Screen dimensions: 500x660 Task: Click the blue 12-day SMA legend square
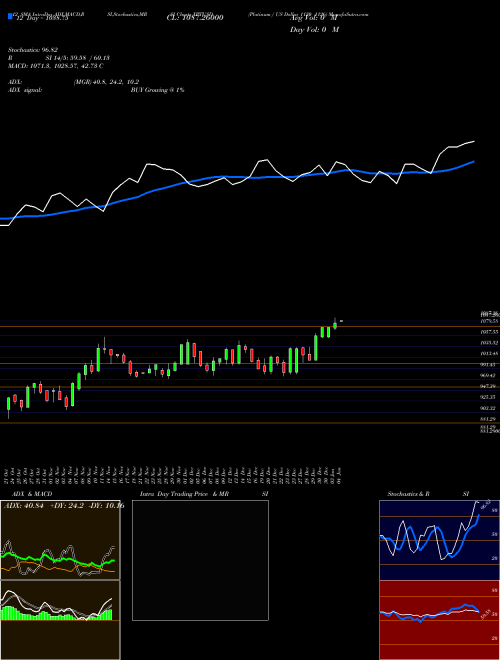tap(10, 16)
